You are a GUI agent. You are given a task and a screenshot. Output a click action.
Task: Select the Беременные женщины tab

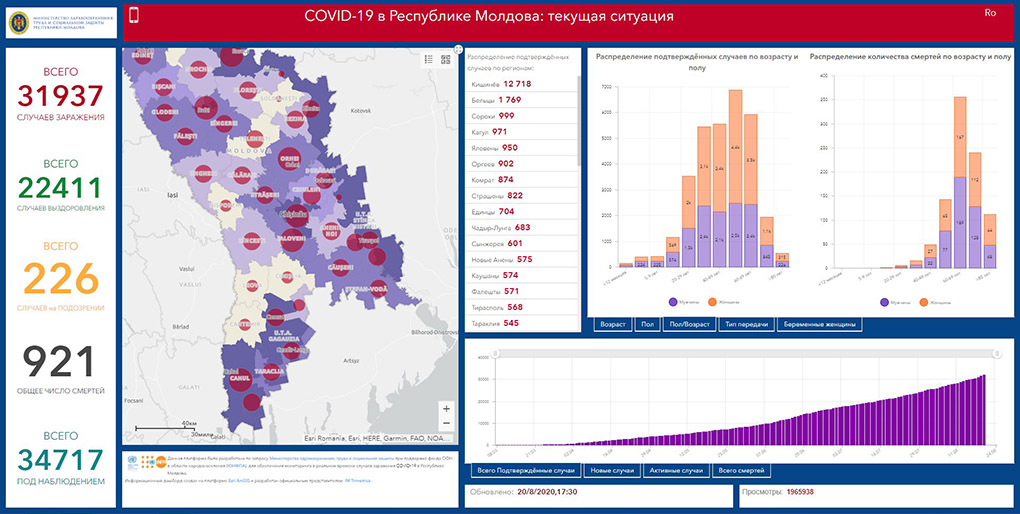pyautogui.click(x=818, y=324)
